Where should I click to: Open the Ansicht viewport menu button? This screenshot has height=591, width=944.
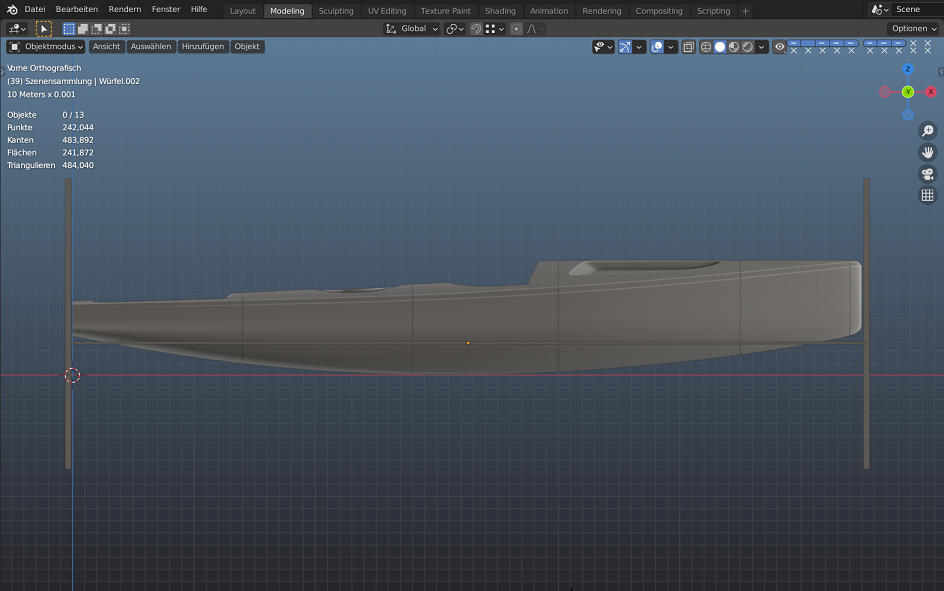click(107, 47)
